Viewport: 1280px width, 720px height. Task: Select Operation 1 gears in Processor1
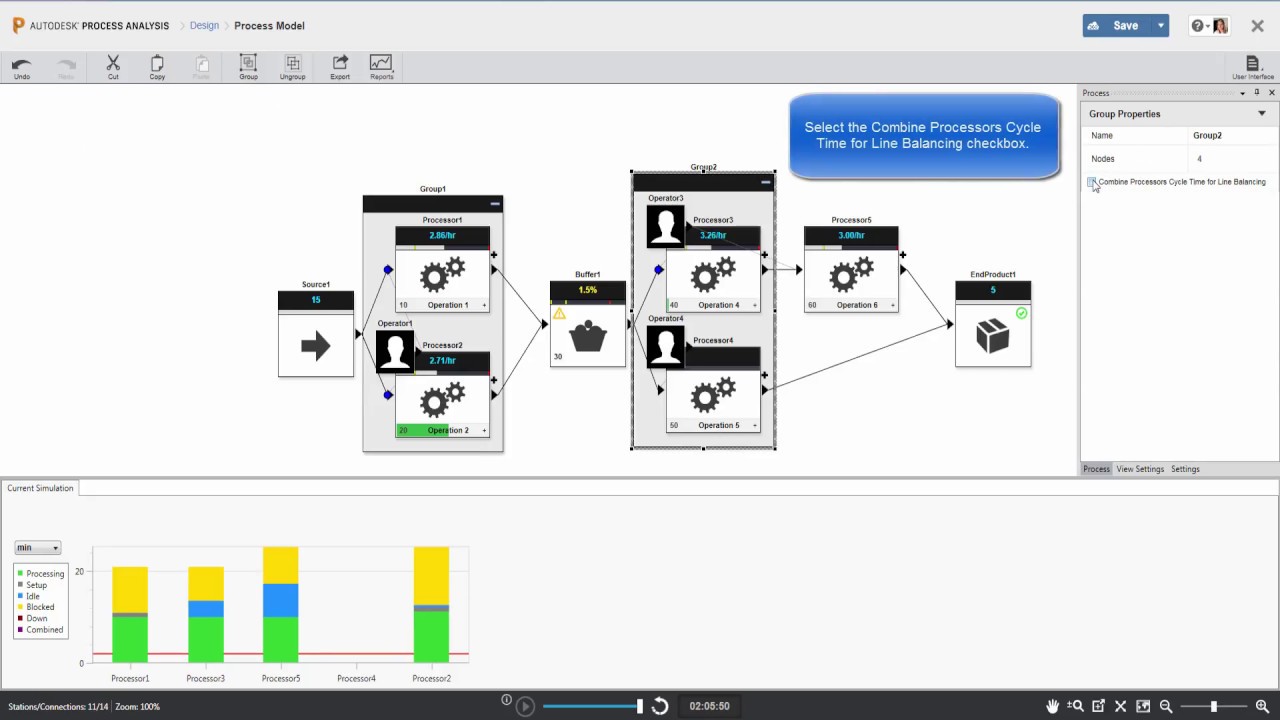click(442, 275)
